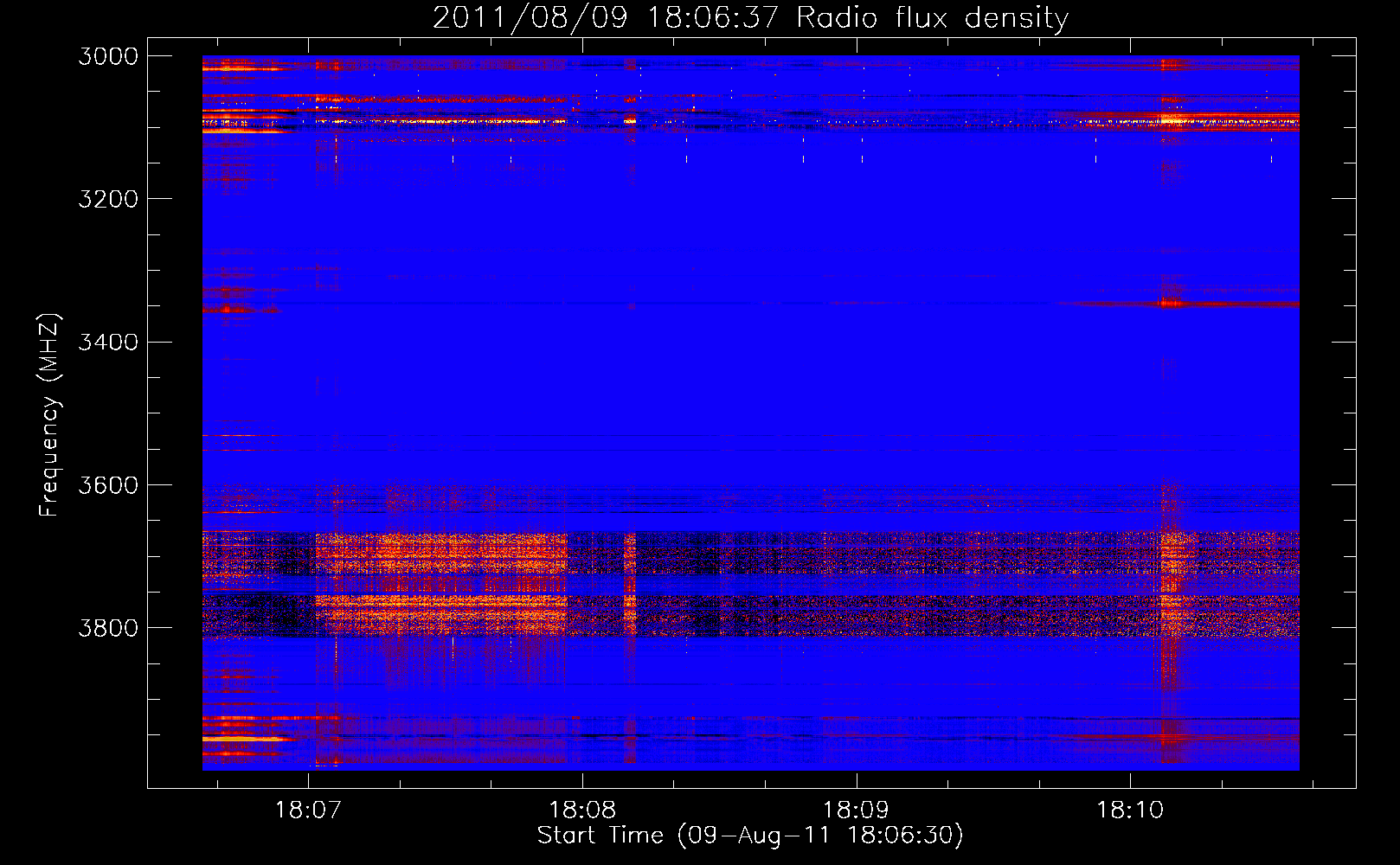The height and width of the screenshot is (865, 1400).
Task: Select the 3400 frequency axis label
Action: point(108,343)
